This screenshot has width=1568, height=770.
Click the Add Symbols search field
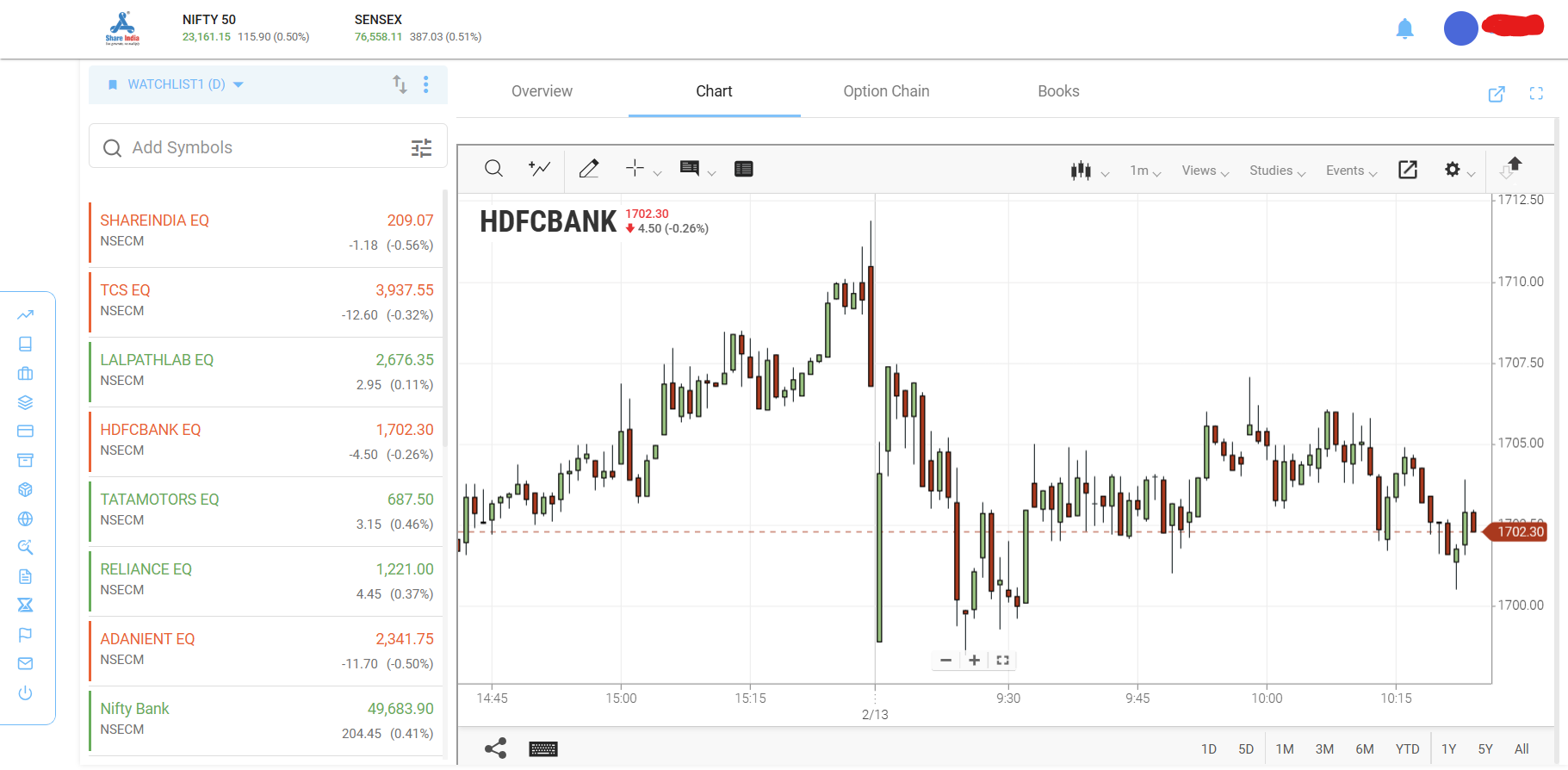(x=268, y=146)
